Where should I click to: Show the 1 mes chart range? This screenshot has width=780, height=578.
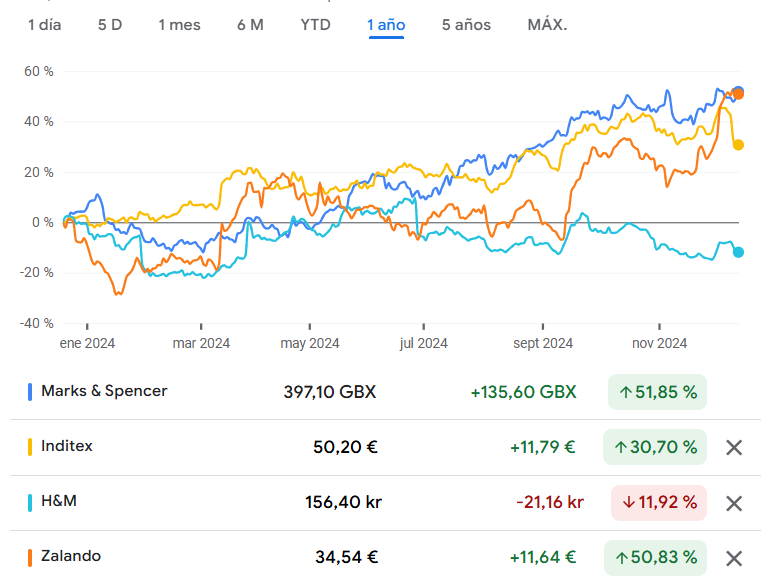tap(179, 25)
